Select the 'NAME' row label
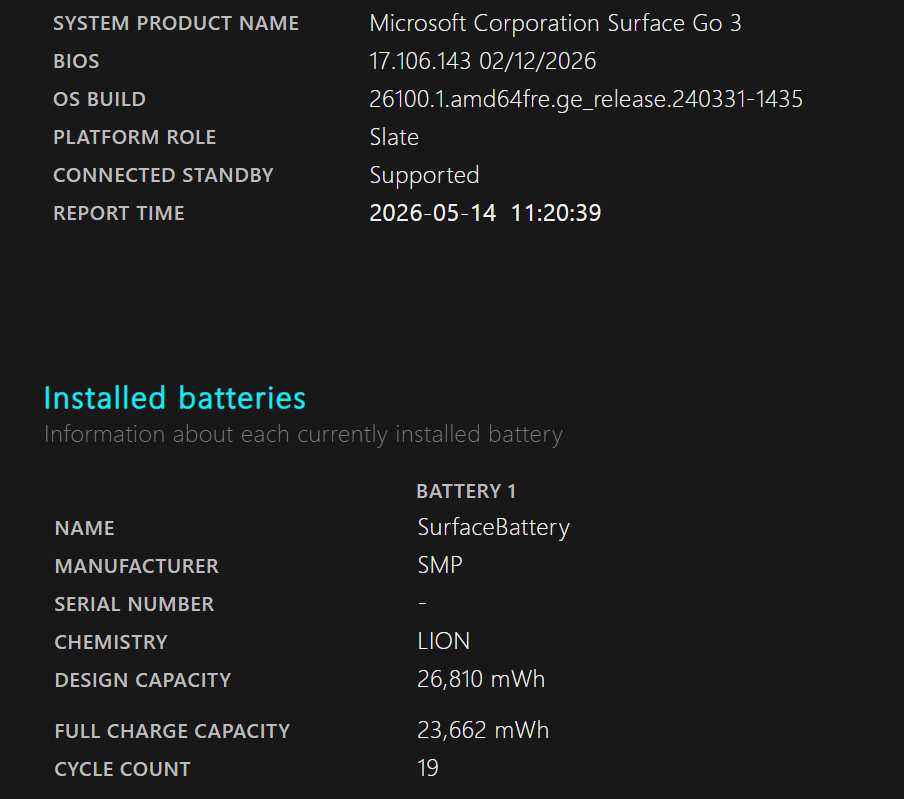The height and width of the screenshot is (799, 904). click(x=84, y=529)
